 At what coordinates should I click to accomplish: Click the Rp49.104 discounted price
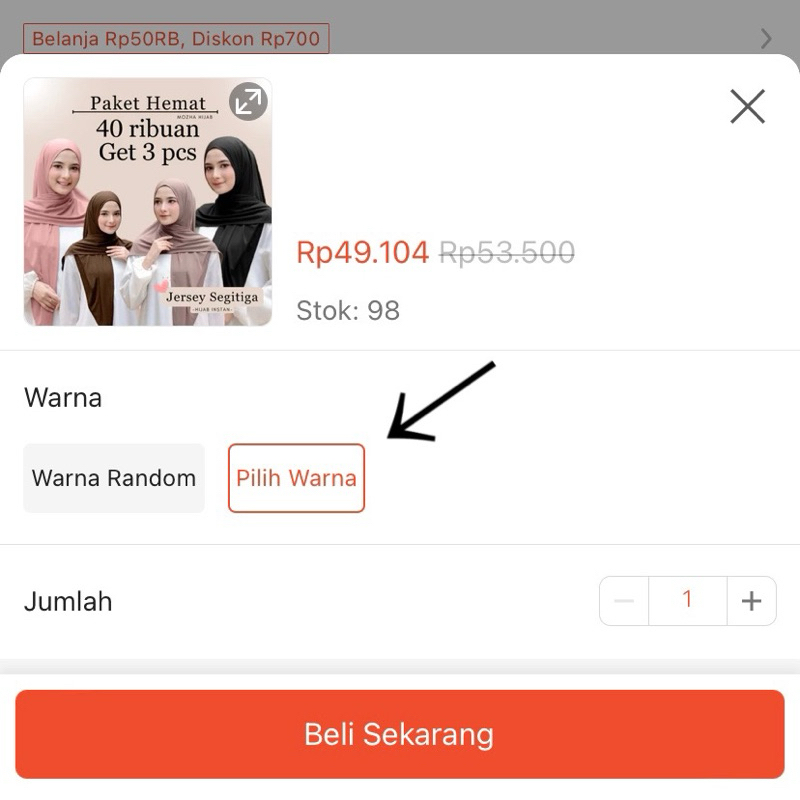[x=362, y=253]
